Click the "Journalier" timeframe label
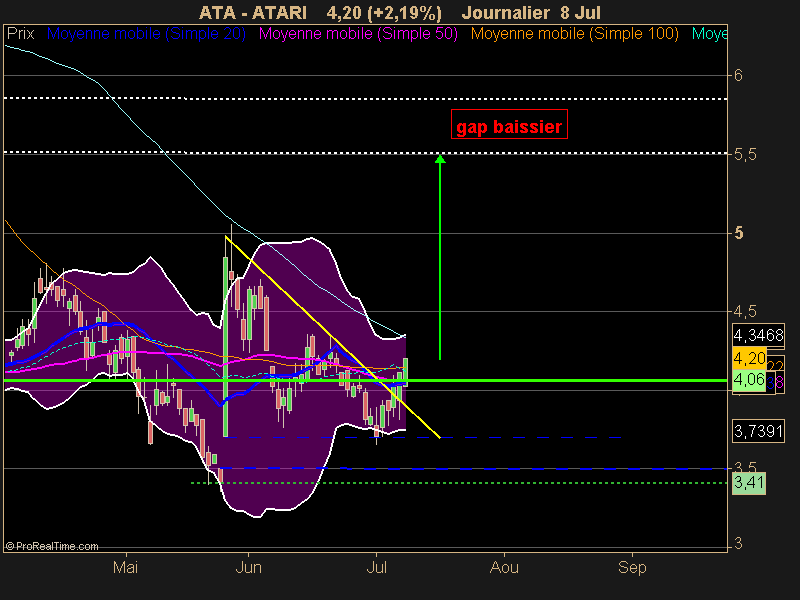 click(506, 13)
